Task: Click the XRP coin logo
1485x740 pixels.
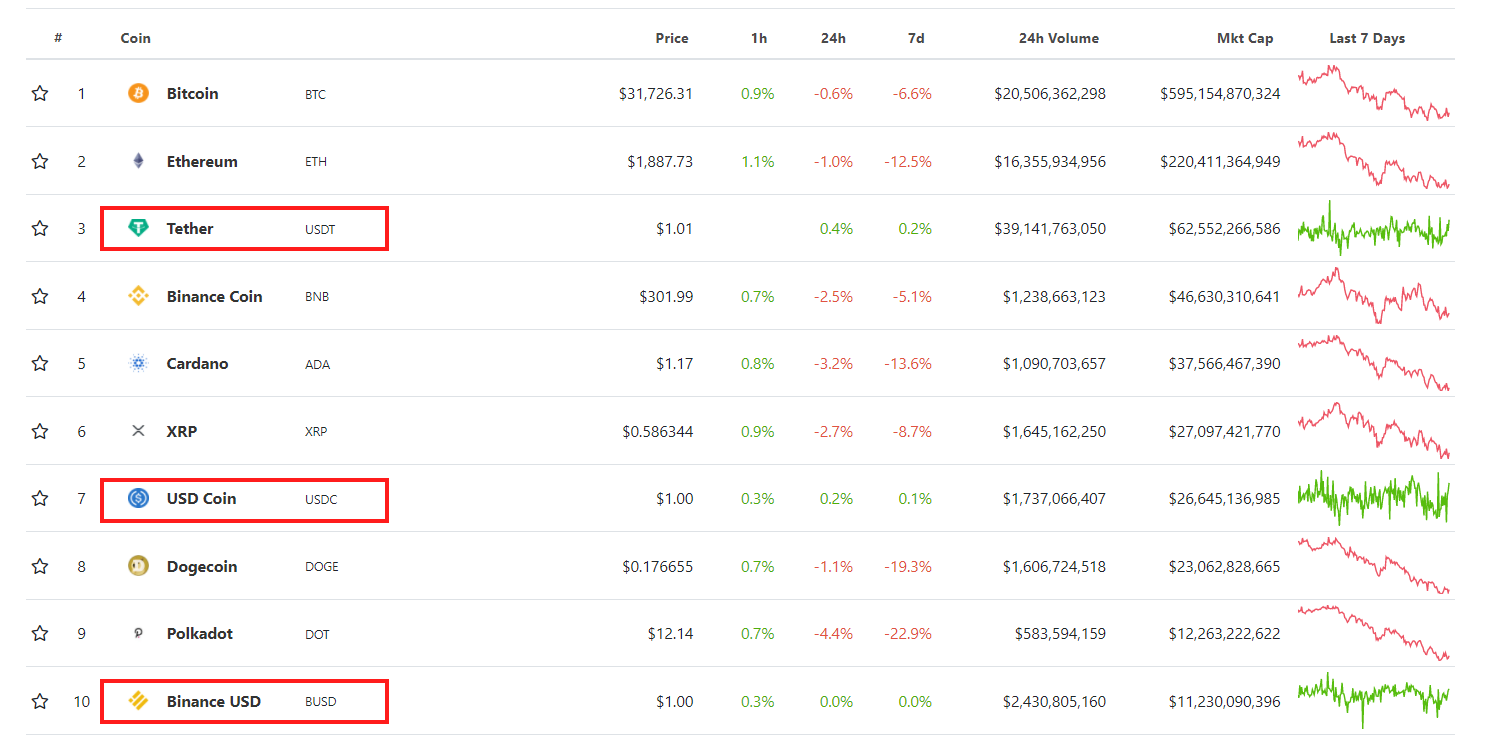Action: [x=139, y=431]
